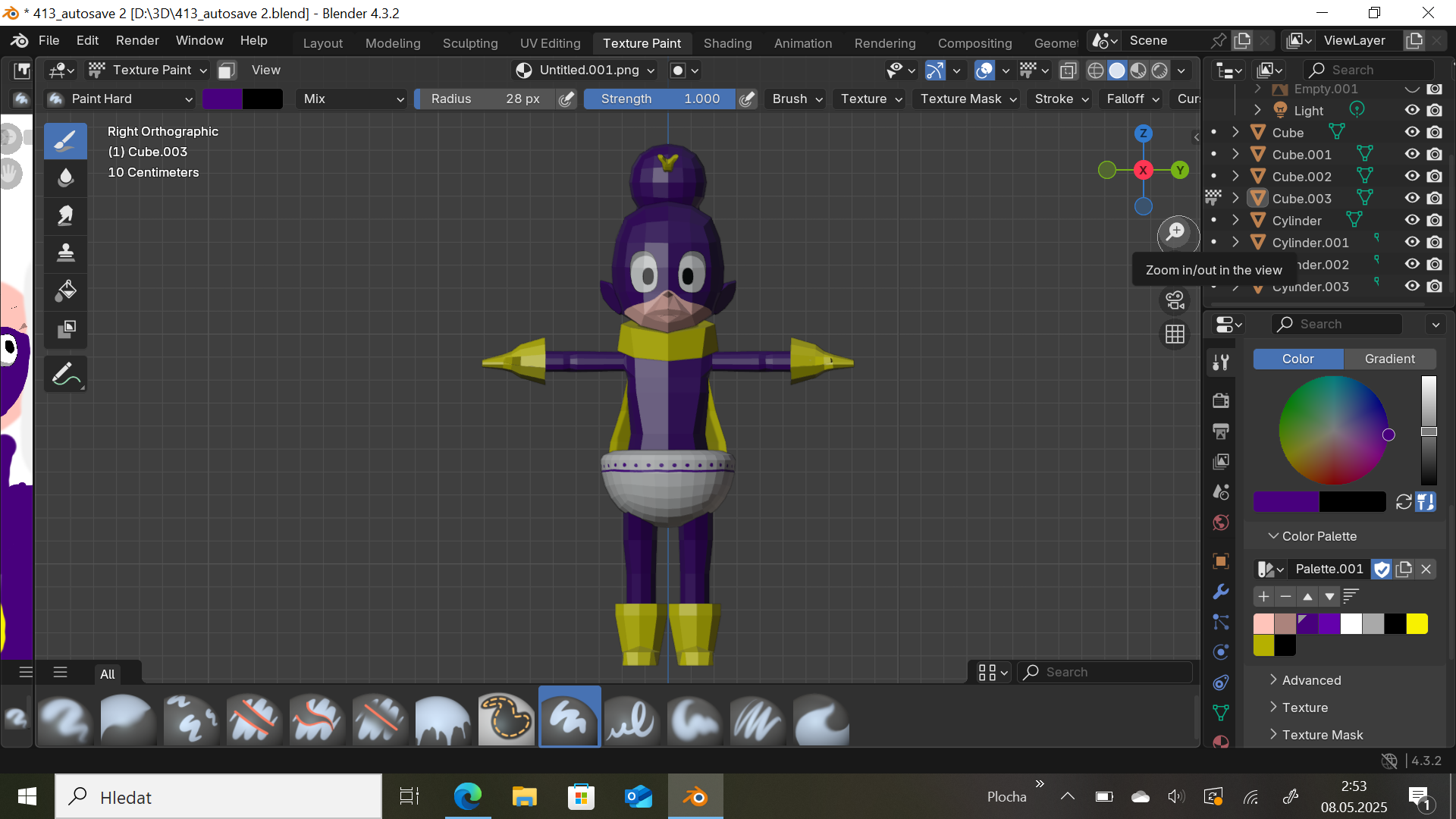Viewport: 1456px width, 819px height.
Task: Select the Annotate tool
Action: tap(65, 374)
